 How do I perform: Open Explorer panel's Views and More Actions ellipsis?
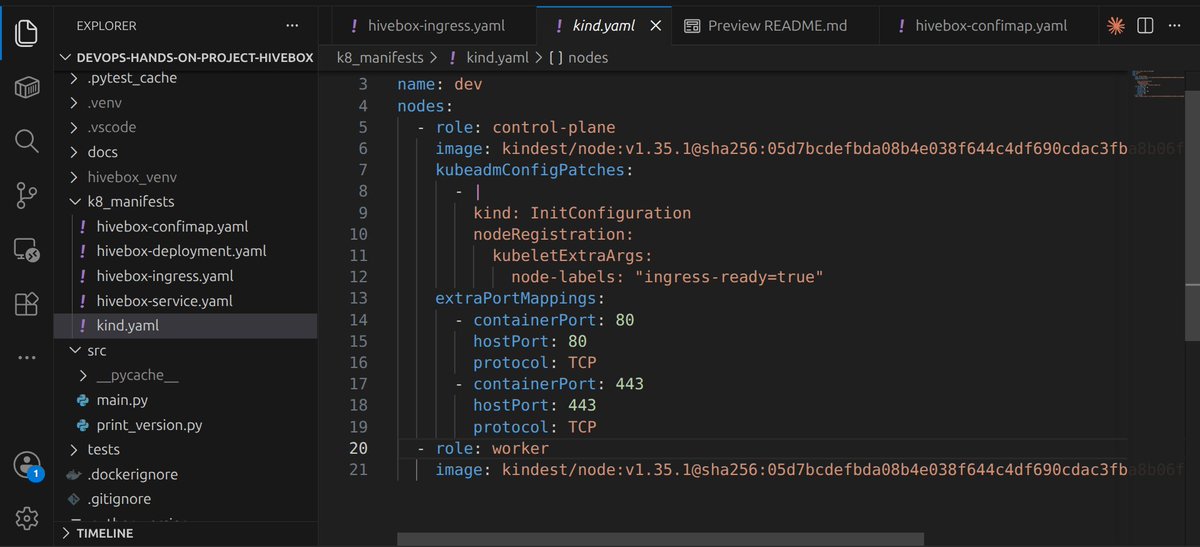[291, 25]
